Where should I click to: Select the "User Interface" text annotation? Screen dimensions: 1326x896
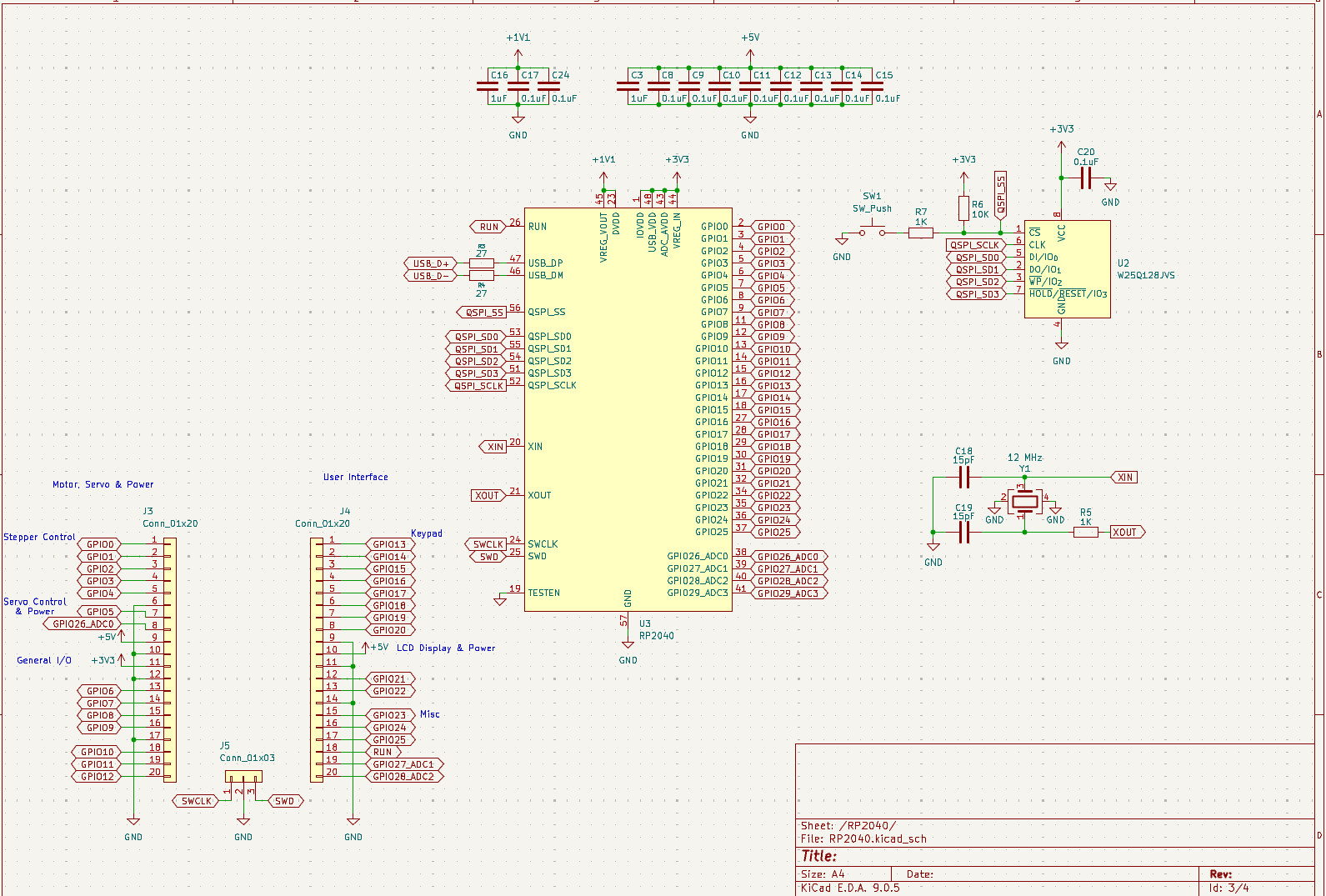tap(355, 477)
